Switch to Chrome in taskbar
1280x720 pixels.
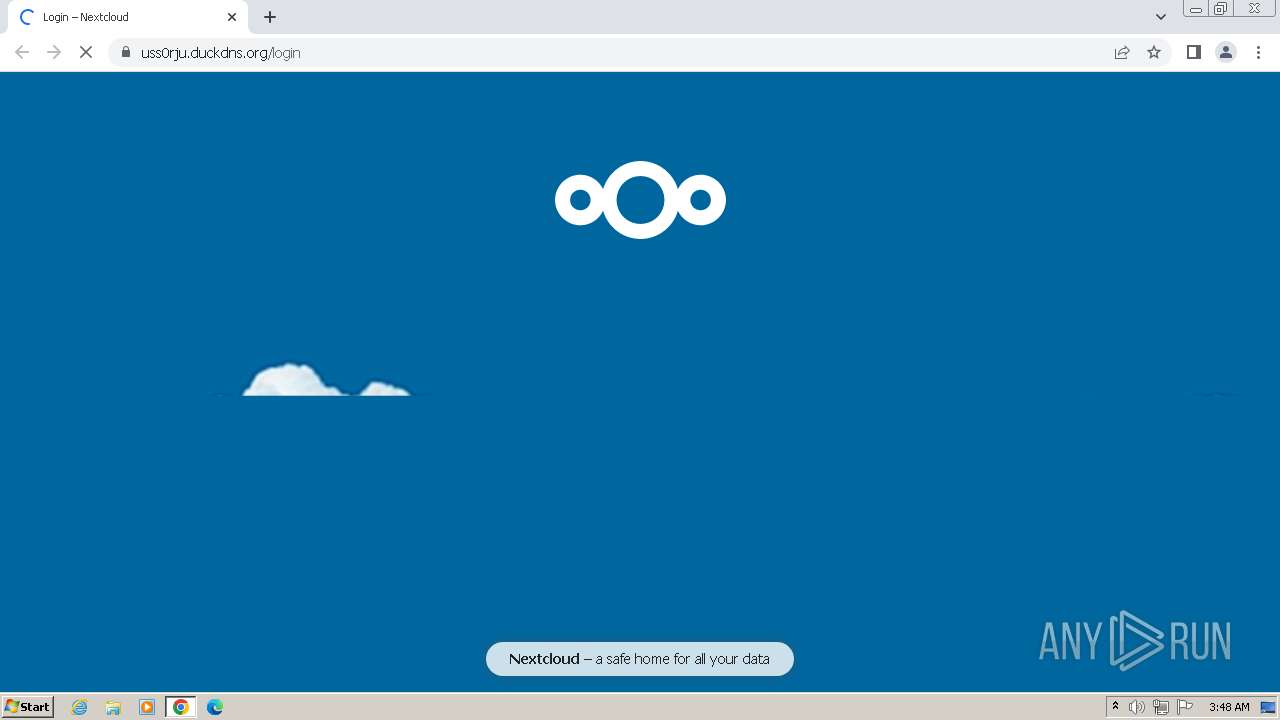click(x=181, y=707)
